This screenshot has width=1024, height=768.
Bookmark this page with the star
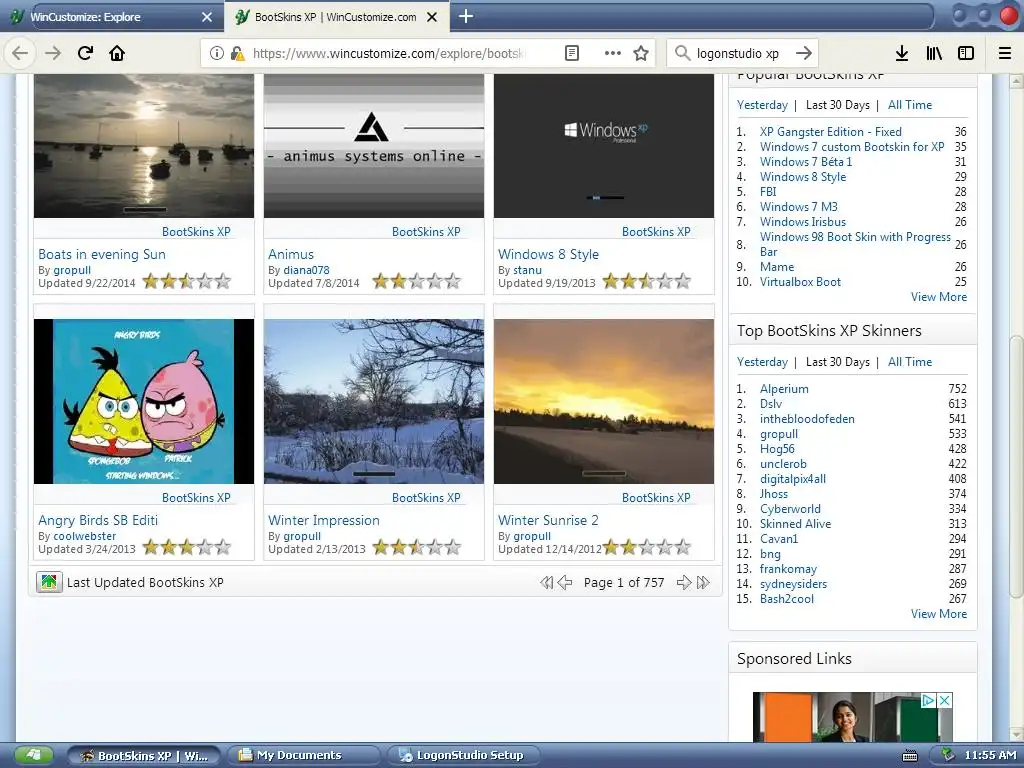click(641, 53)
